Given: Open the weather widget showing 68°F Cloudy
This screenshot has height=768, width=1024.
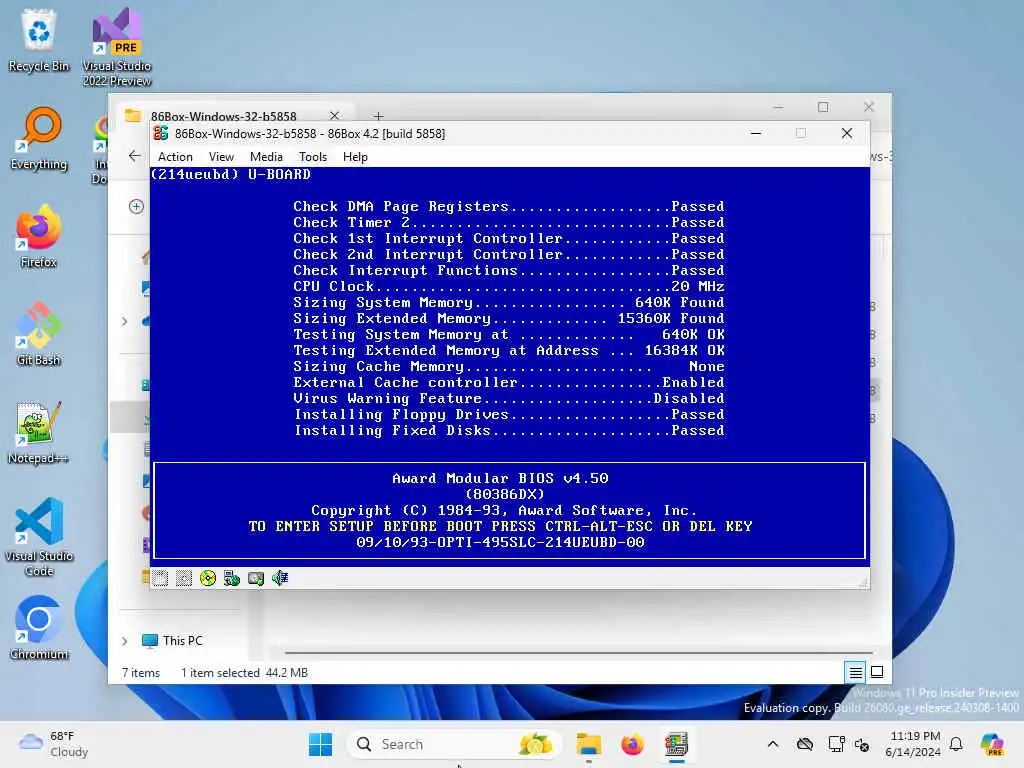Looking at the screenshot, I should click(54, 744).
